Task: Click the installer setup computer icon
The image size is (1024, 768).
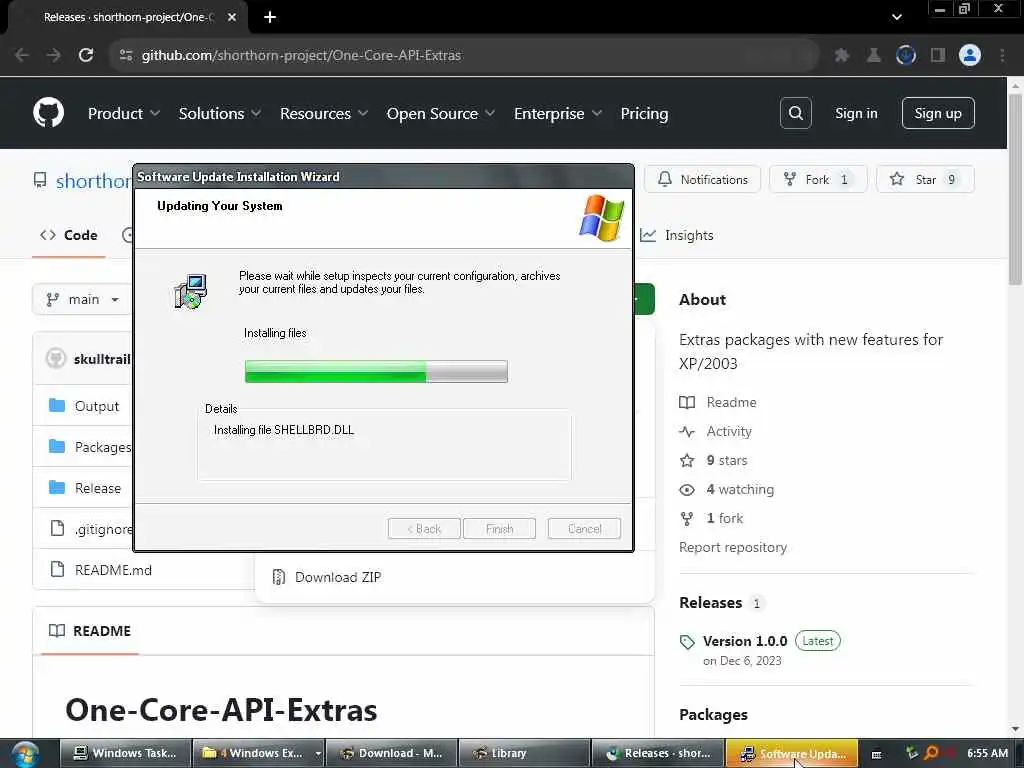Action: 190,291
